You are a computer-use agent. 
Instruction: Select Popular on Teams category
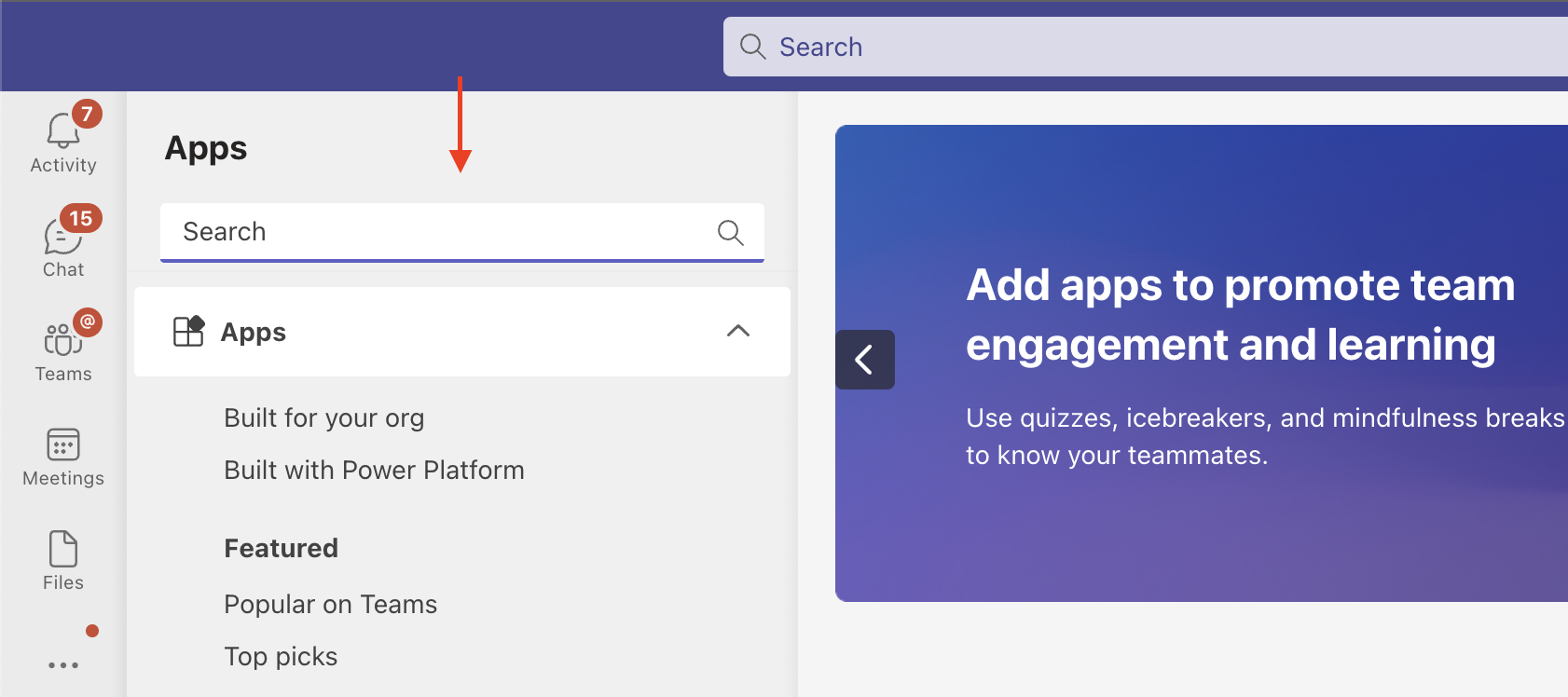click(330, 604)
